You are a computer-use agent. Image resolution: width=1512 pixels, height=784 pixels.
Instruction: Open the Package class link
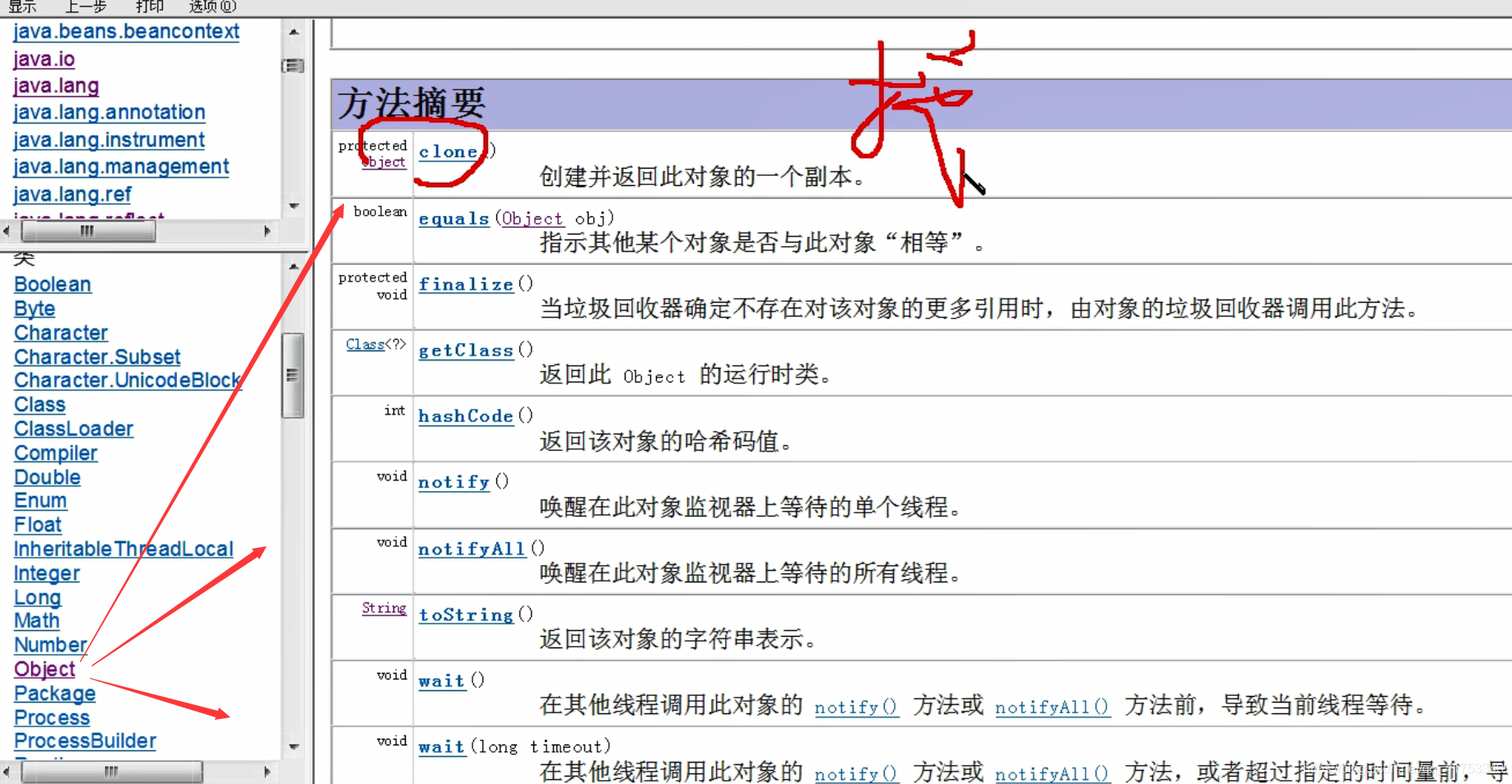54,694
